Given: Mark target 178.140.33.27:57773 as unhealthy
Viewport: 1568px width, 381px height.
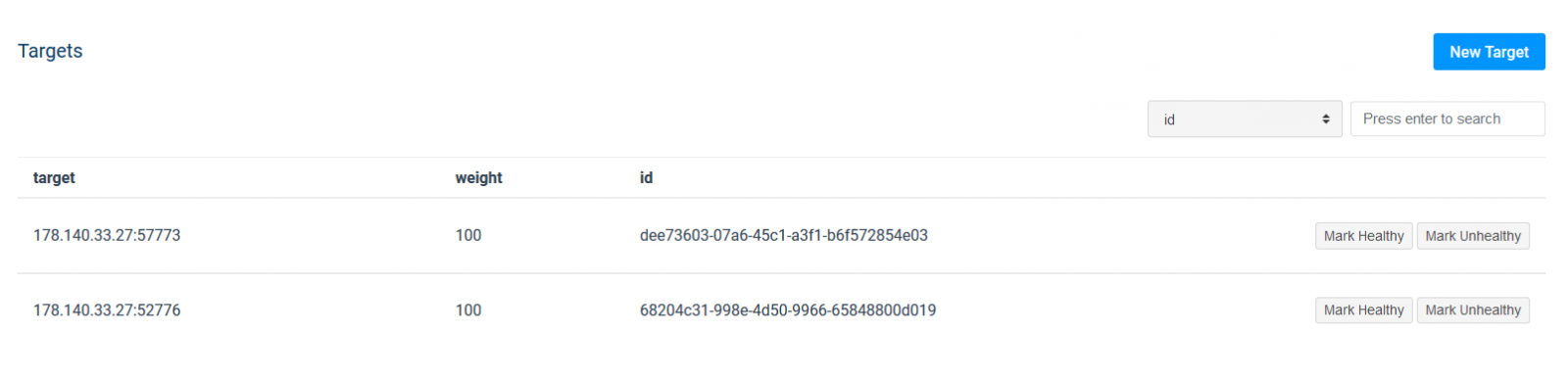Looking at the screenshot, I should point(1473,236).
